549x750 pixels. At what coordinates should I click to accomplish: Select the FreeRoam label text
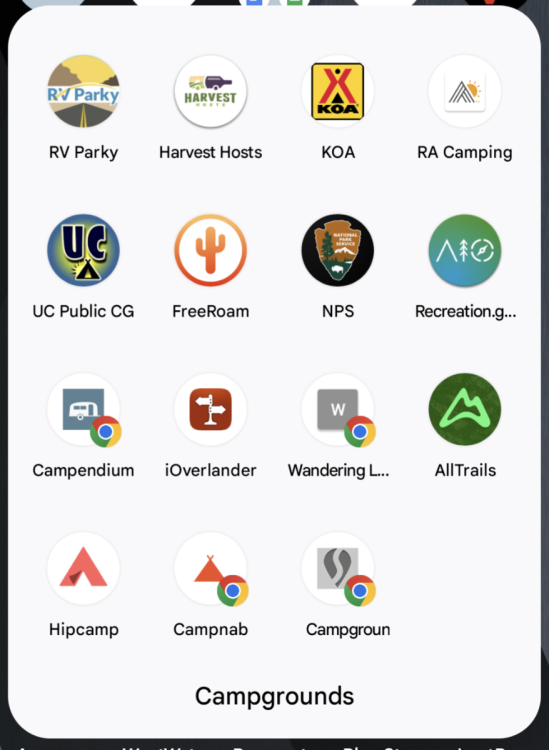[x=210, y=311]
